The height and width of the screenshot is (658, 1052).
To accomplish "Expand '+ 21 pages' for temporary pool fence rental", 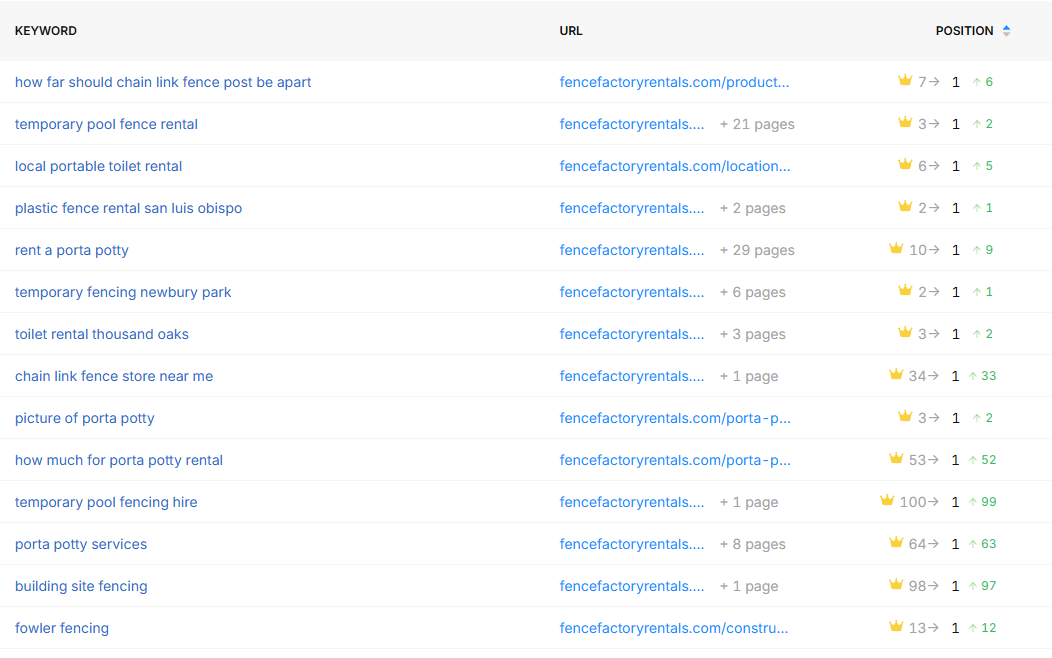I will (x=757, y=124).
